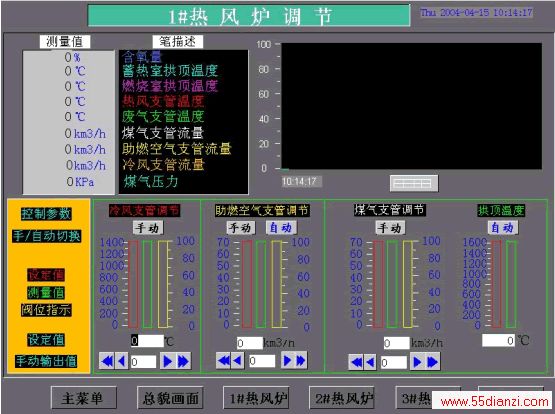Click fast-decrease double arrow under 助燃空气支管调节
This screenshot has height=414, width=555.
pos(223,360)
